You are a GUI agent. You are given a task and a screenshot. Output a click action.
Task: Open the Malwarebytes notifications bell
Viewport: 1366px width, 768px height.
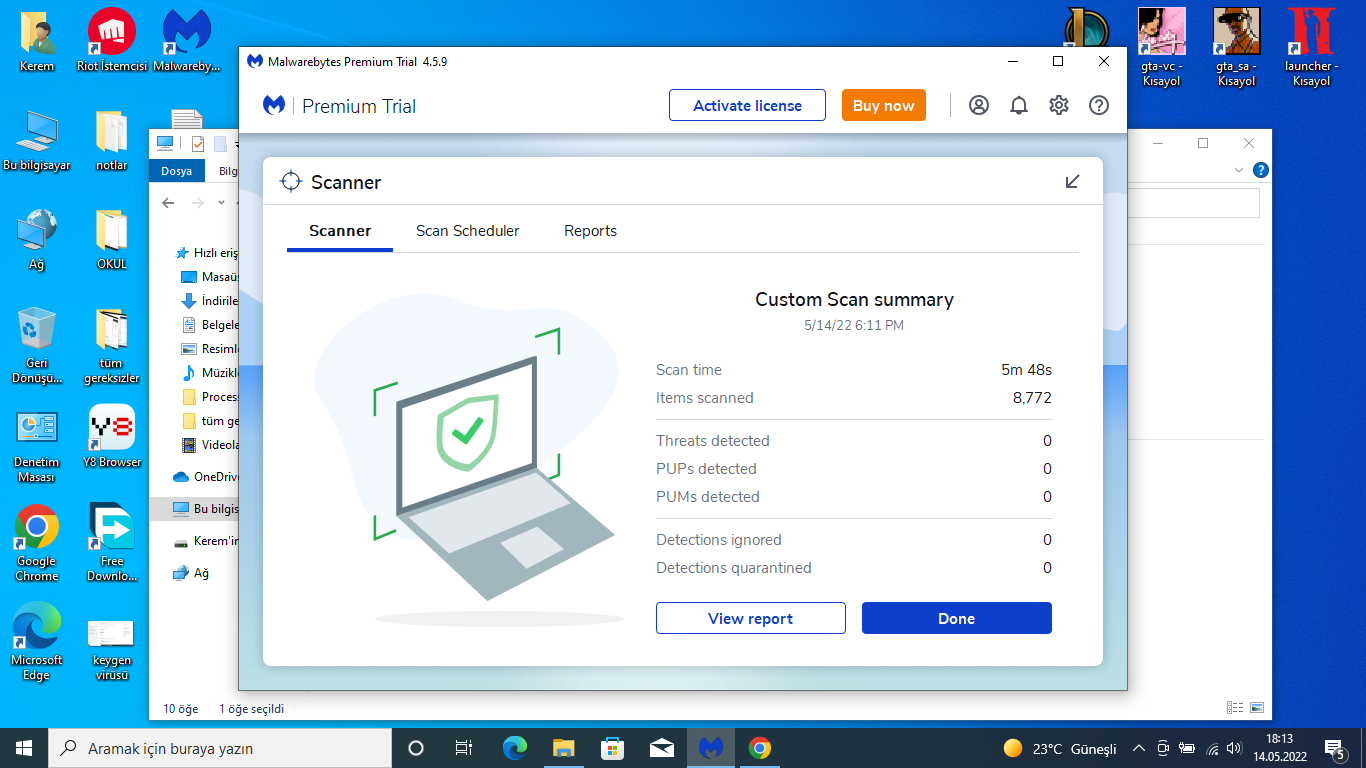(x=1019, y=105)
